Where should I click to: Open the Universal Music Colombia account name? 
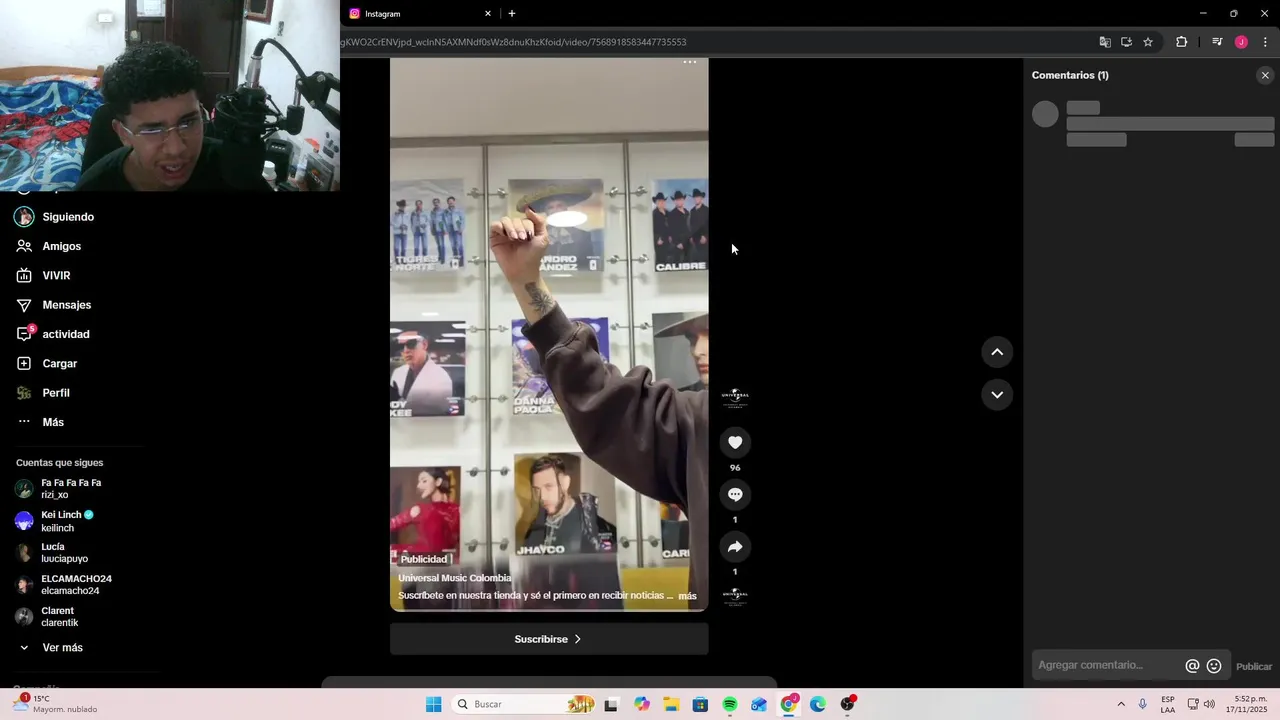coord(454,578)
